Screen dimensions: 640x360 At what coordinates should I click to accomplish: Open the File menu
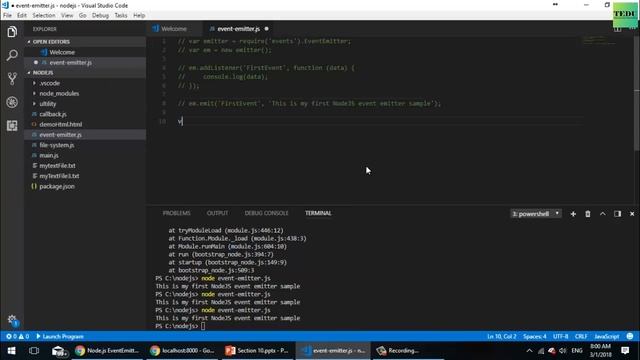coord(7,16)
